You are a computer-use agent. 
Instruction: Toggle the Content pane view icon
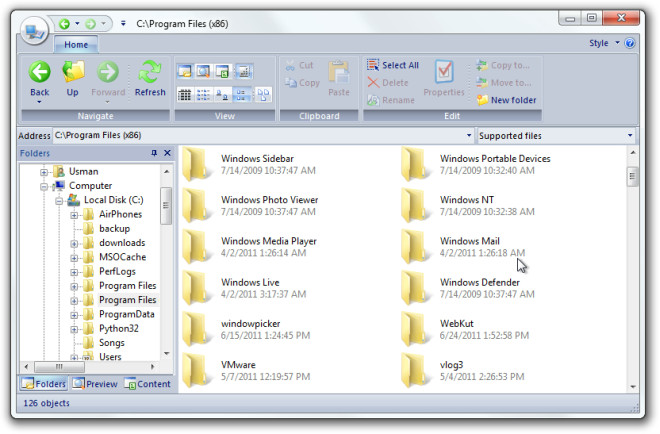coord(222,71)
